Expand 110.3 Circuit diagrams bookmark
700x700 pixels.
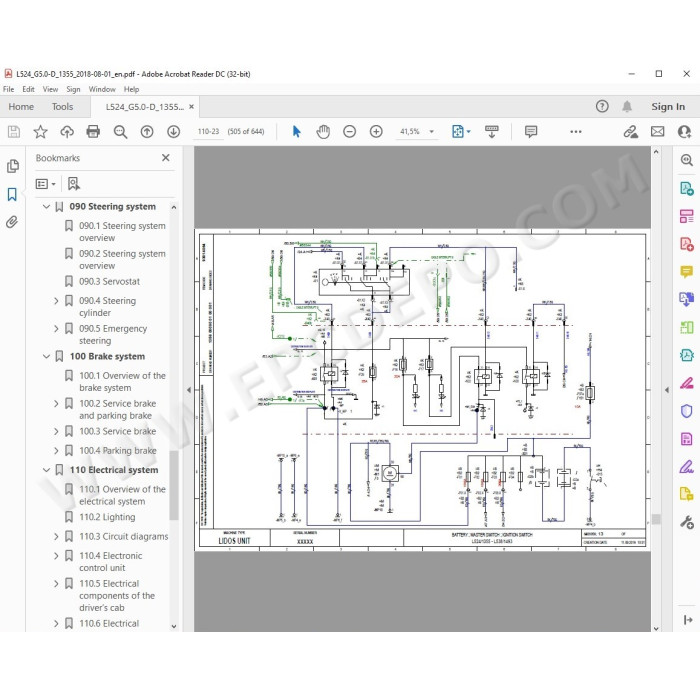point(56,536)
